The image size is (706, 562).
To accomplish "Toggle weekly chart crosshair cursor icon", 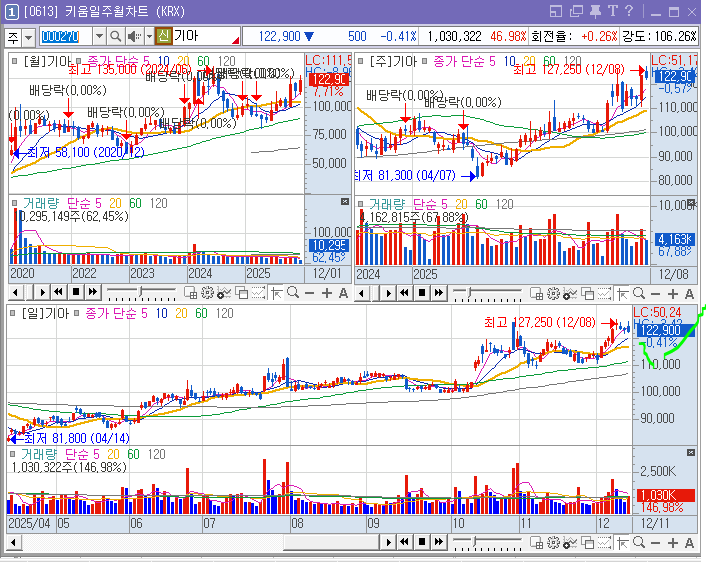I will (x=623, y=294).
